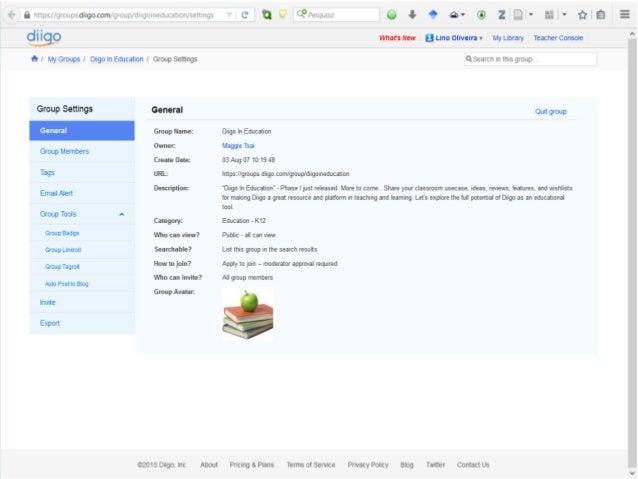Open Pricing & Plans footer link
Screen dimensions: 638x479
tap(251, 465)
